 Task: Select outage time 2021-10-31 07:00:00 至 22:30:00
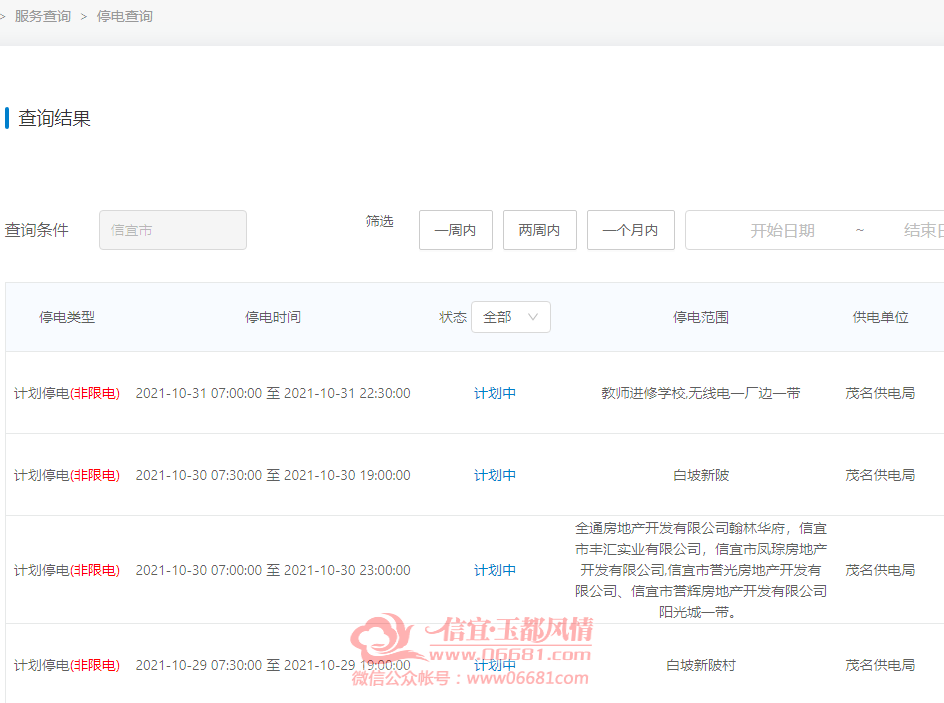click(x=273, y=393)
